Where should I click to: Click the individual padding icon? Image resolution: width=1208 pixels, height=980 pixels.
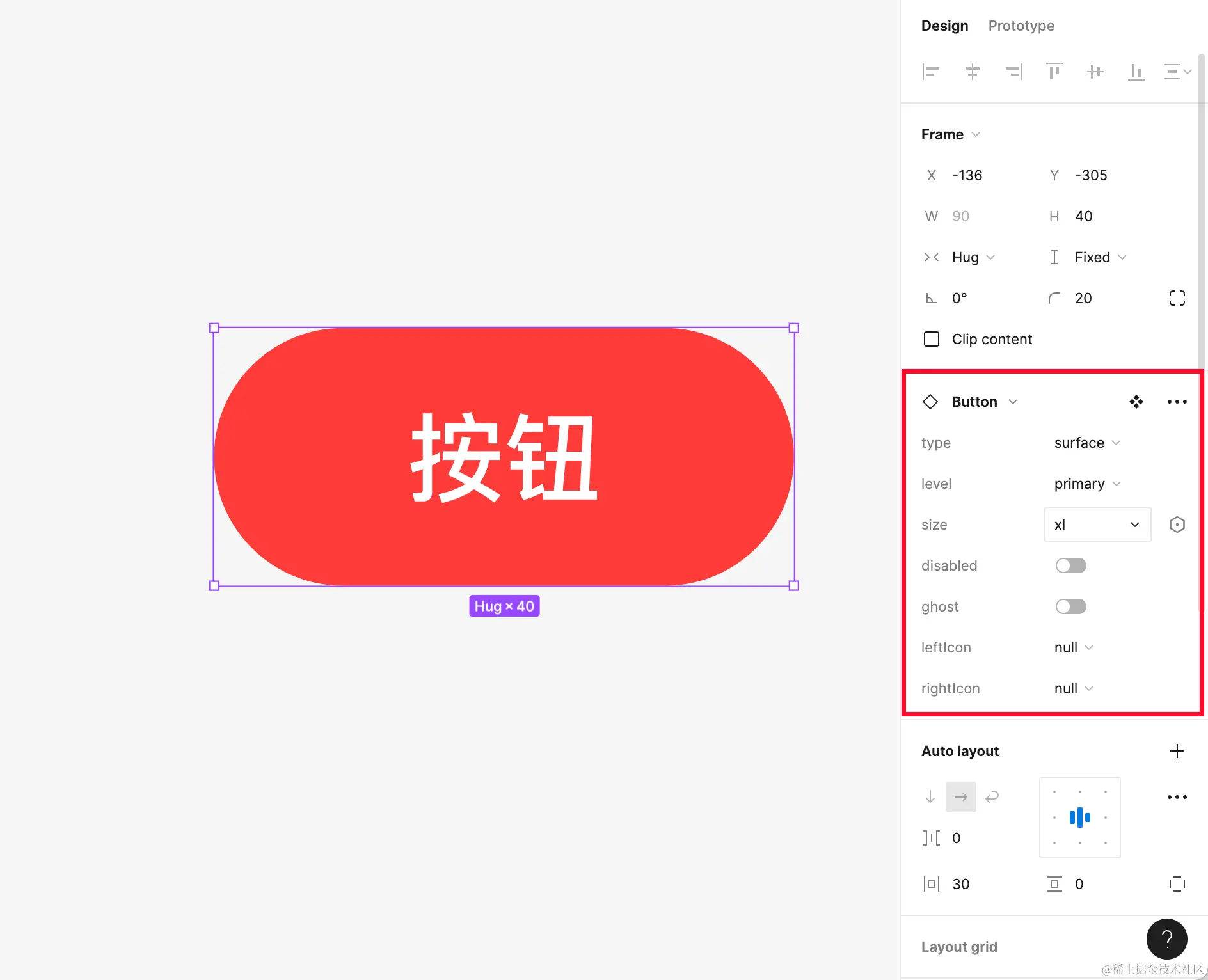1177,884
